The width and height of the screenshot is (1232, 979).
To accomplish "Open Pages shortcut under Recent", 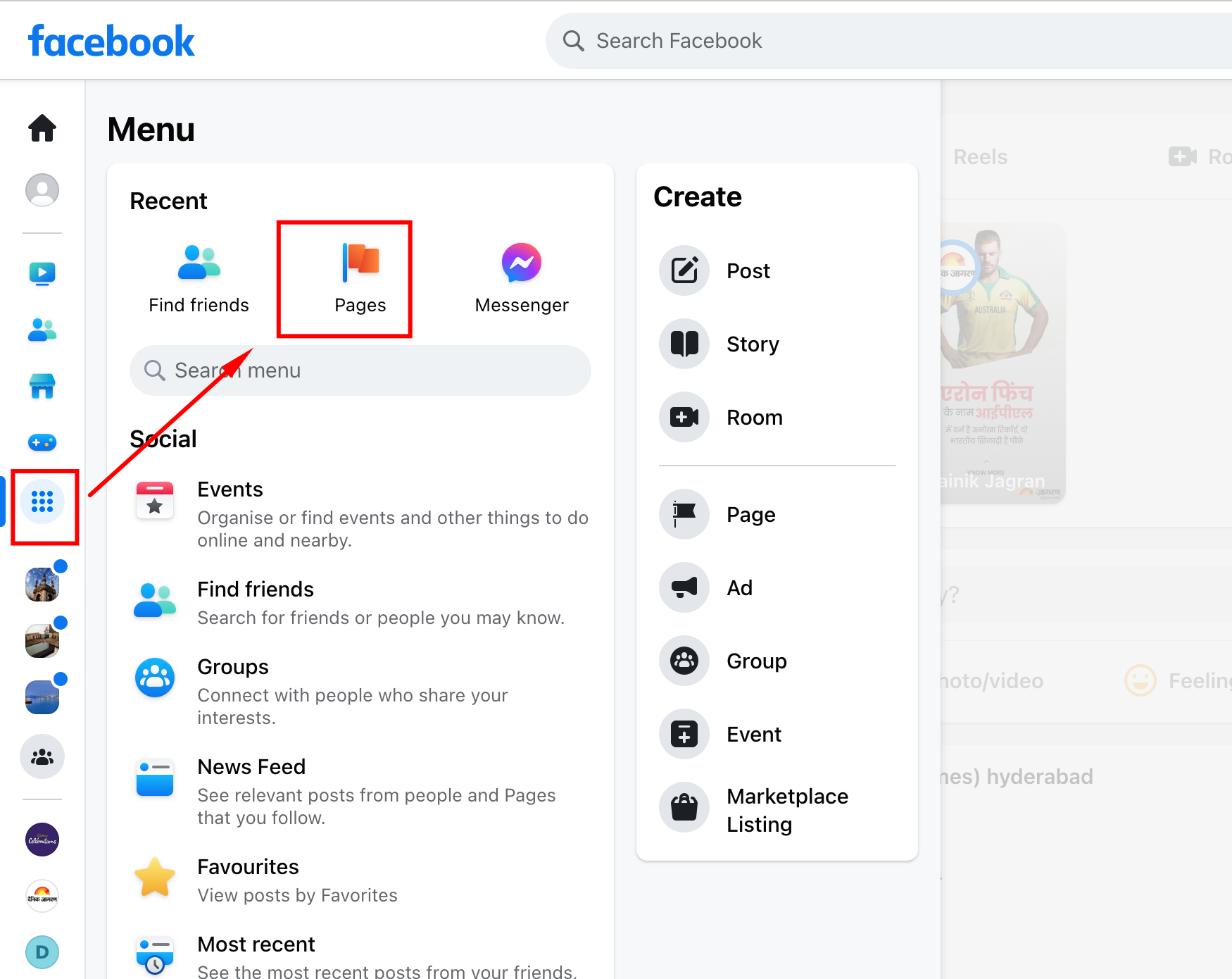I will pyautogui.click(x=360, y=279).
